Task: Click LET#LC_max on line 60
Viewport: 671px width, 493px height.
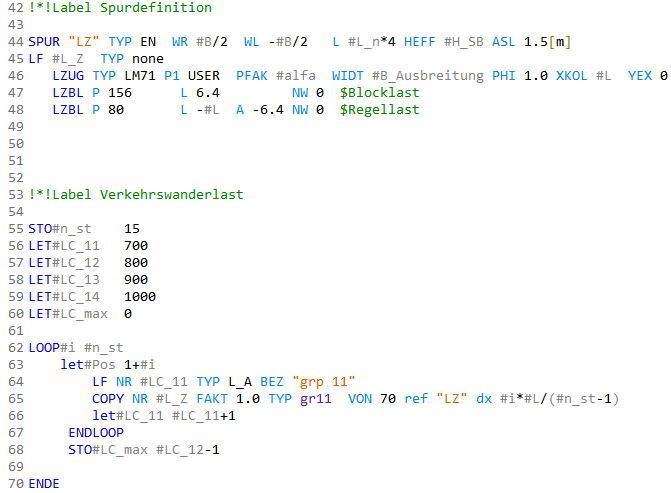Action: [68, 314]
